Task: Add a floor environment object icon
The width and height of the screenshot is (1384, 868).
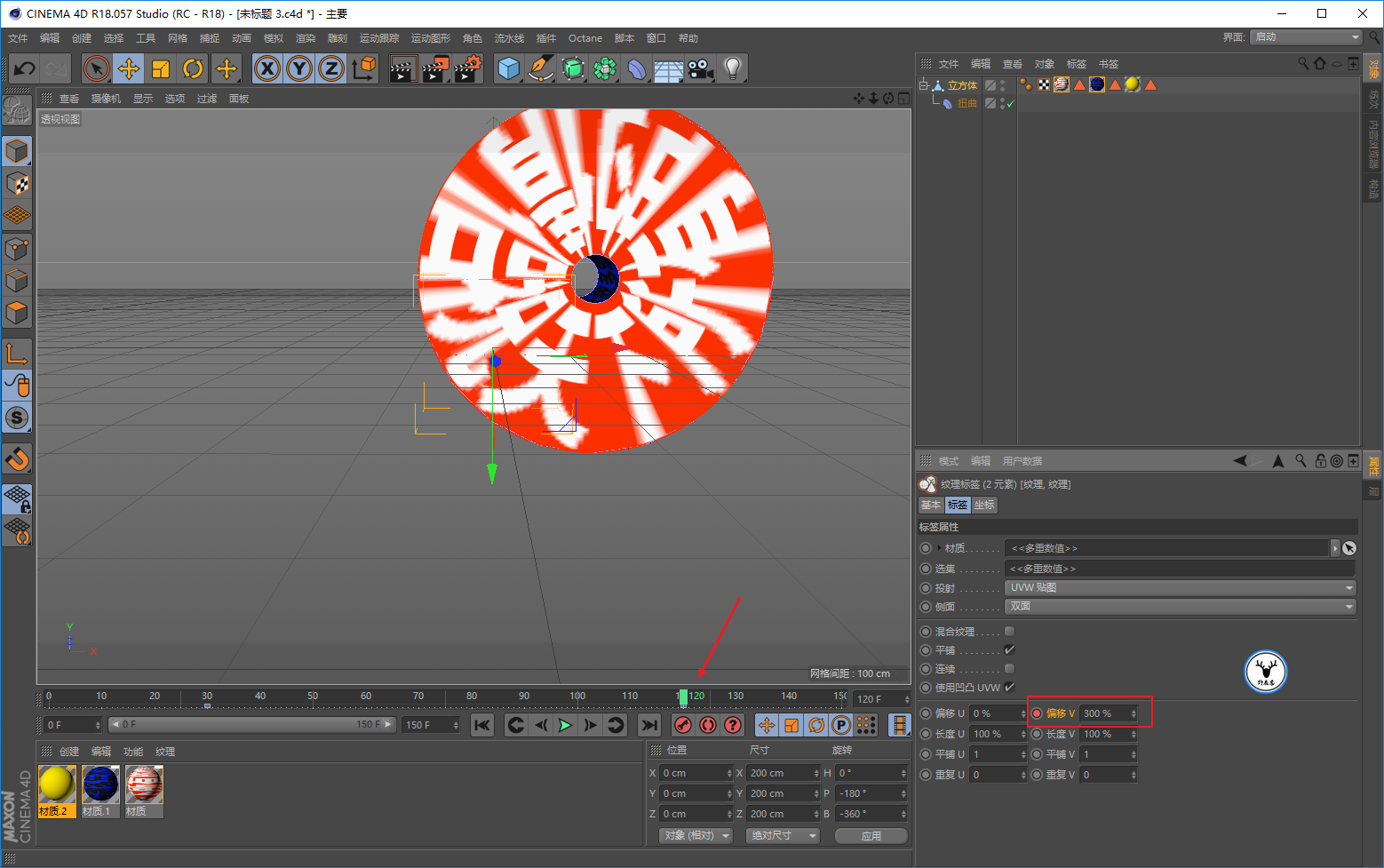Action: (669, 68)
